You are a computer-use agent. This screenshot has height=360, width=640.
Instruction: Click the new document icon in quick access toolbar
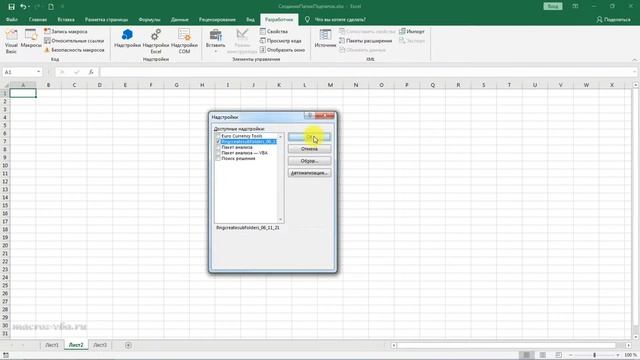click(51, 7)
